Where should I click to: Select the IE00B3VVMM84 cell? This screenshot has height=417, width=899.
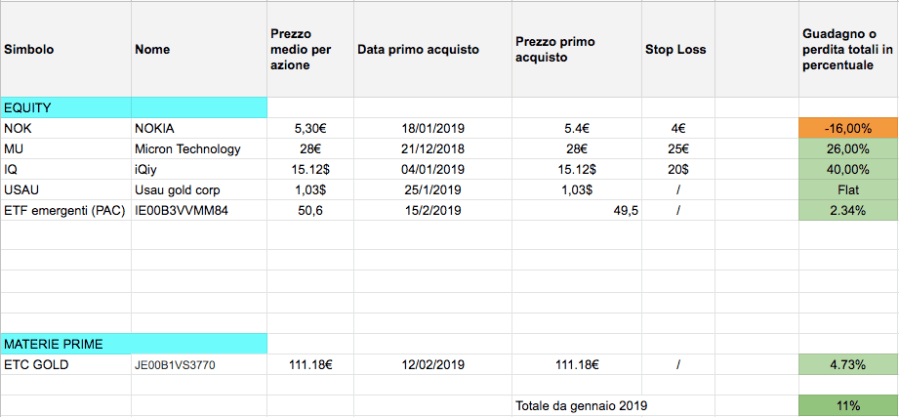coord(187,209)
